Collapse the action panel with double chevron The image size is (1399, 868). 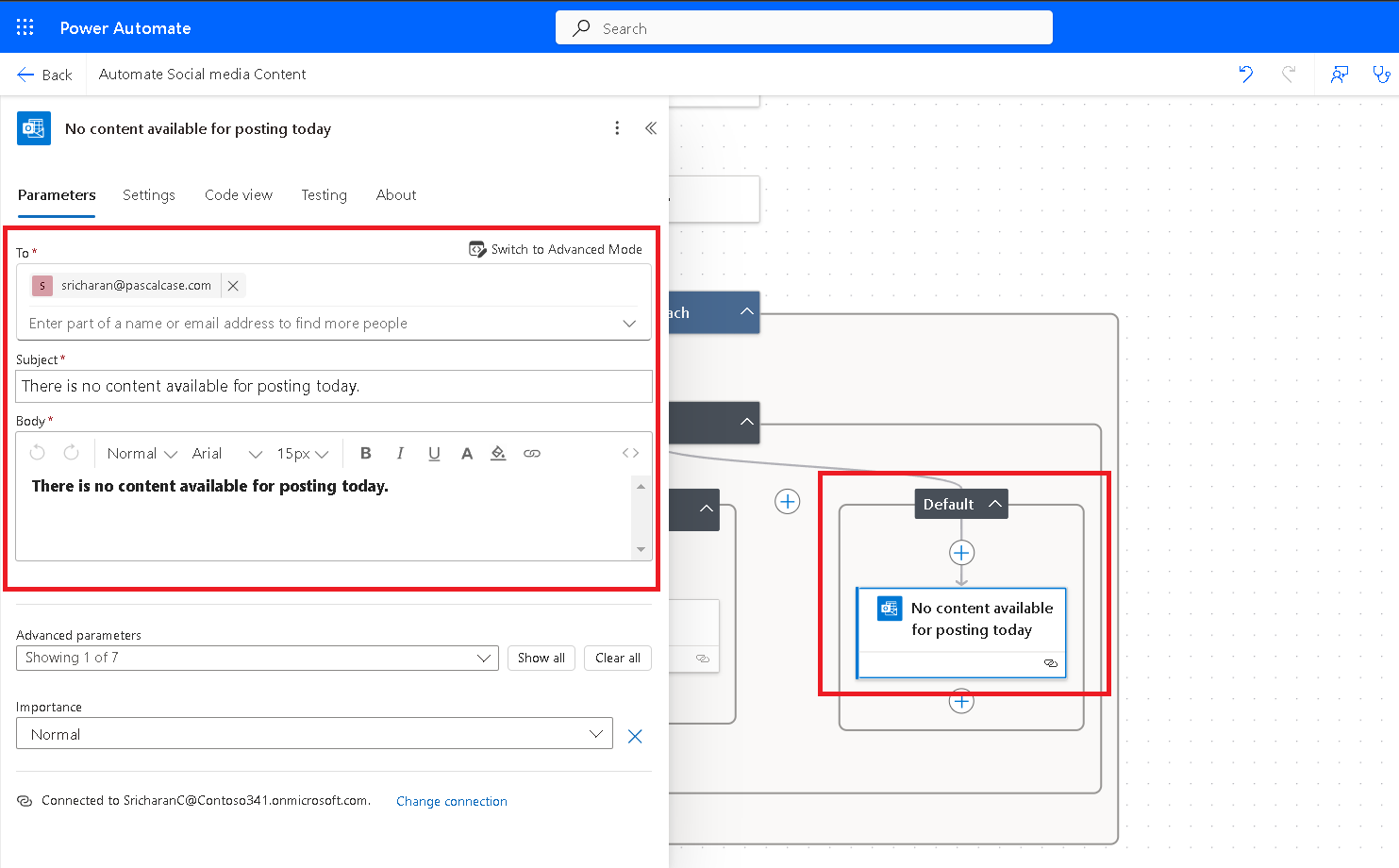[x=650, y=128]
